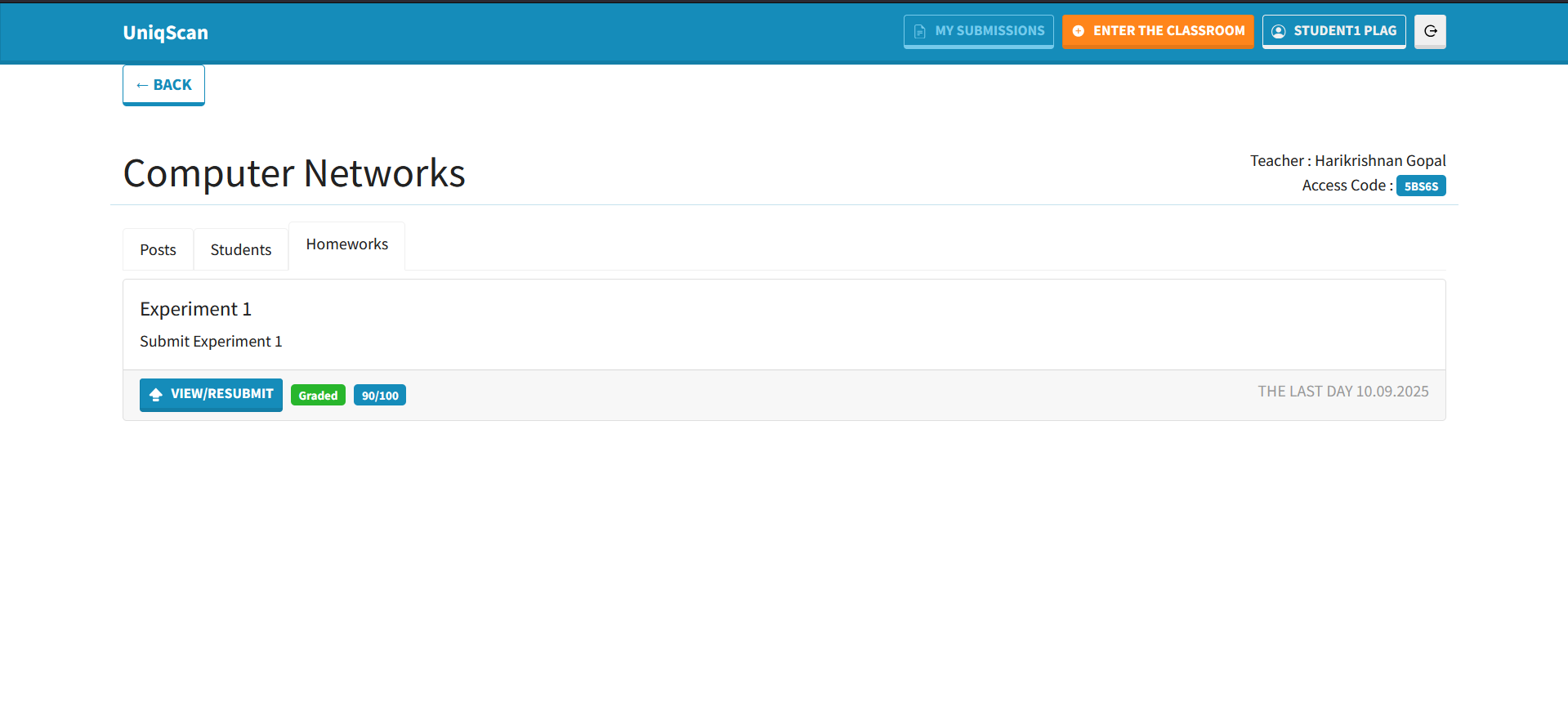The height and width of the screenshot is (721, 1568).
Task: Click the user avatar icon beside Student1 Plag
Action: 1279,31
